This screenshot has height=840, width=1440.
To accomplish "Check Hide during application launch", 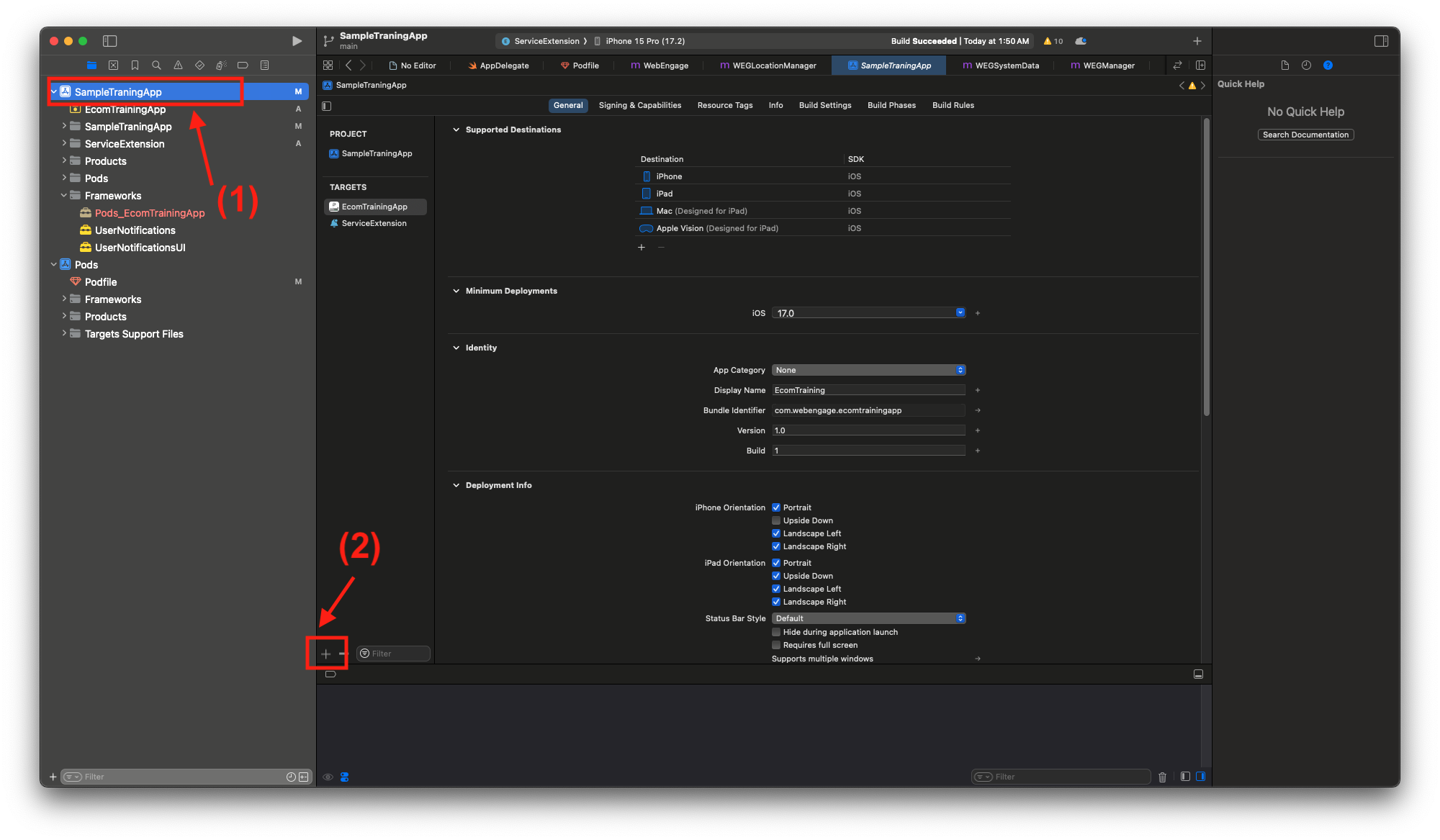I will coord(776,632).
